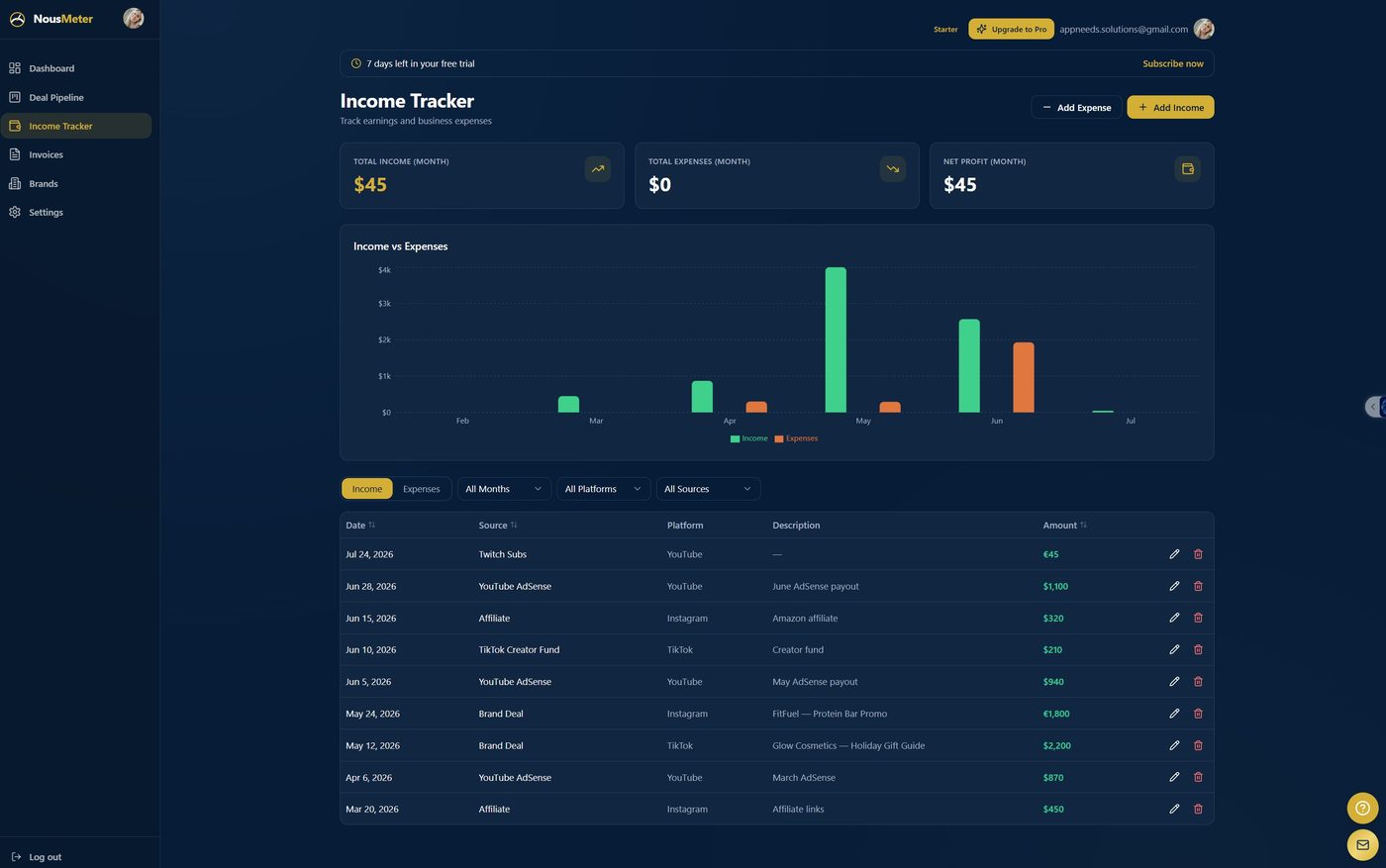This screenshot has width=1386, height=868.
Task: Click the Add Income button
Action: tap(1170, 107)
